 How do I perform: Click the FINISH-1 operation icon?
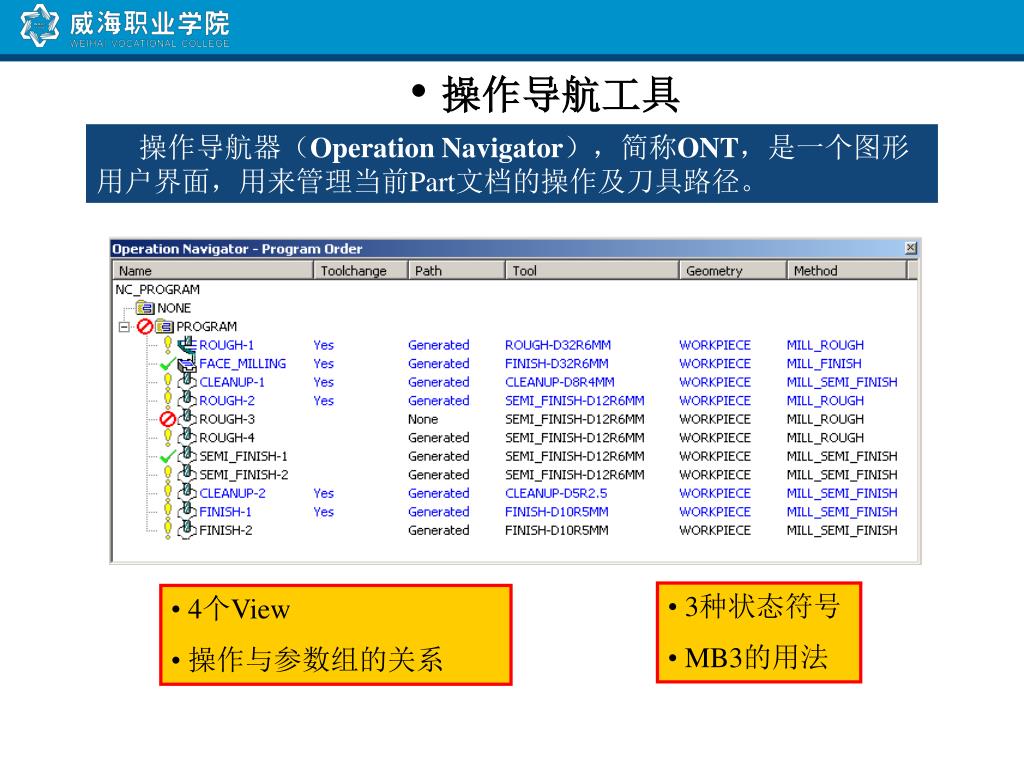(x=187, y=511)
